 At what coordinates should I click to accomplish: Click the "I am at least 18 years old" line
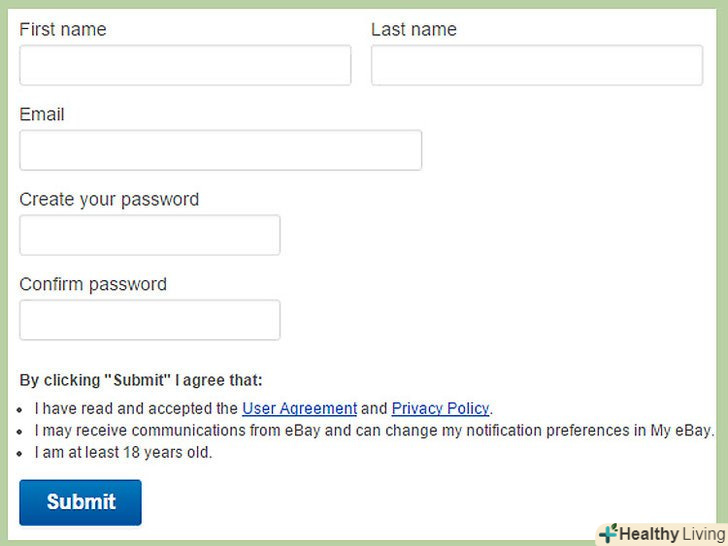(x=123, y=452)
